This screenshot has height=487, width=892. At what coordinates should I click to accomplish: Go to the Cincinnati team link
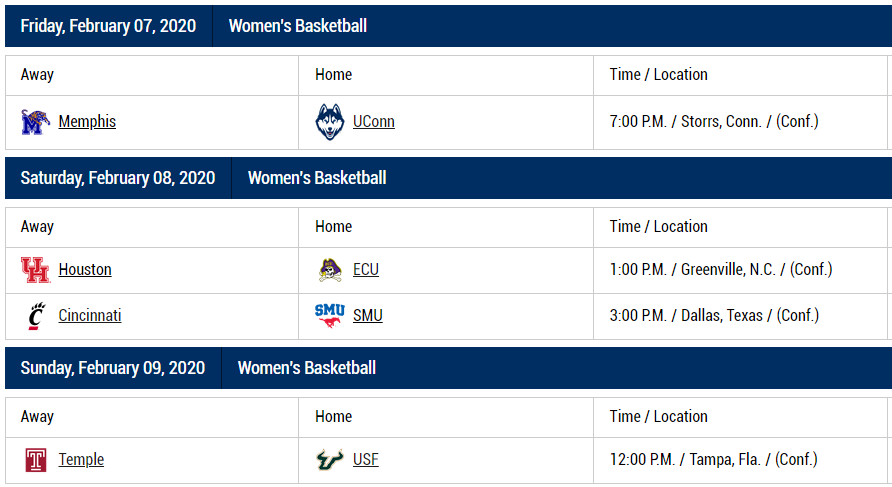click(90, 316)
